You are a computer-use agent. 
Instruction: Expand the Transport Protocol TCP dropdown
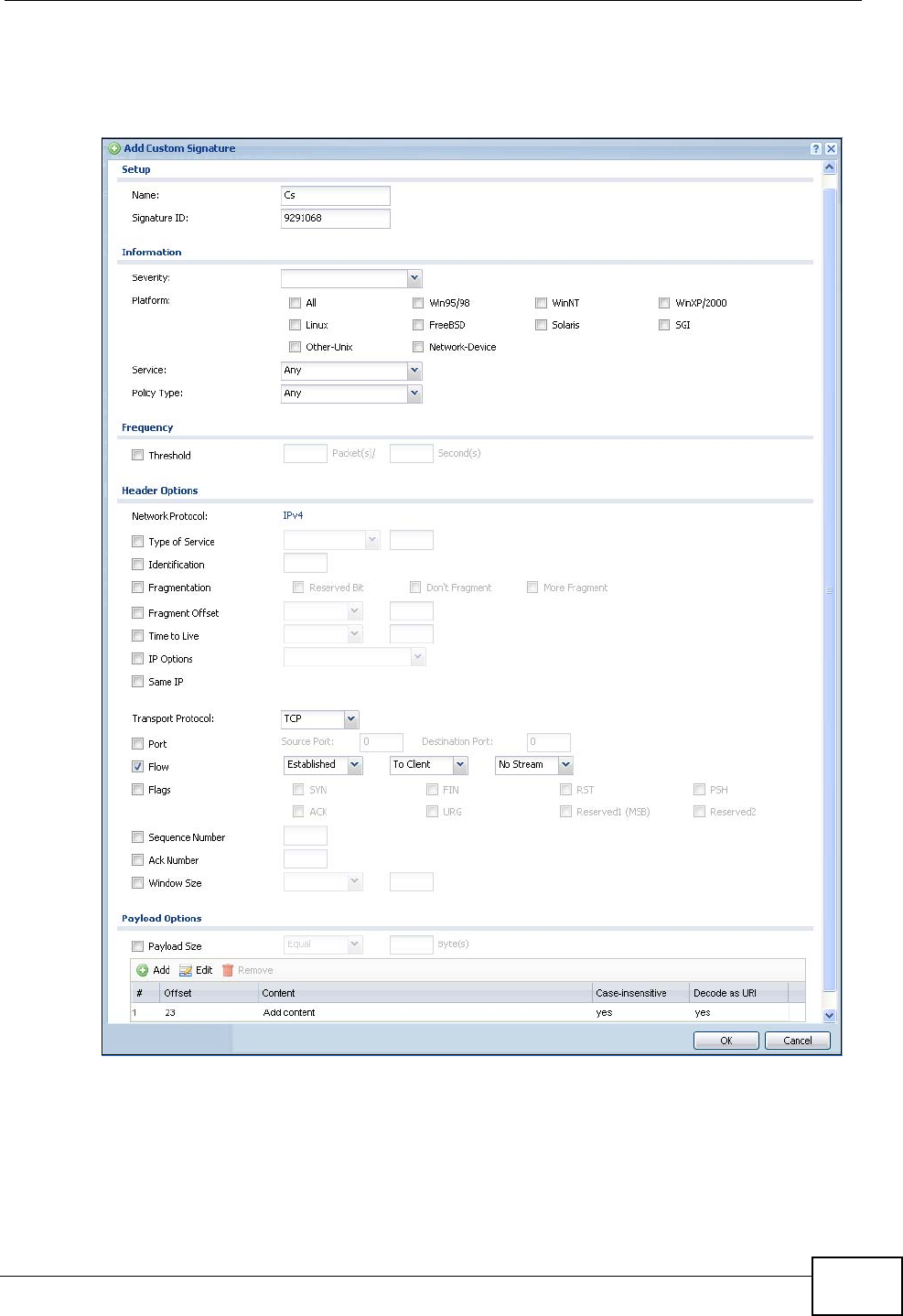pyautogui.click(x=351, y=719)
